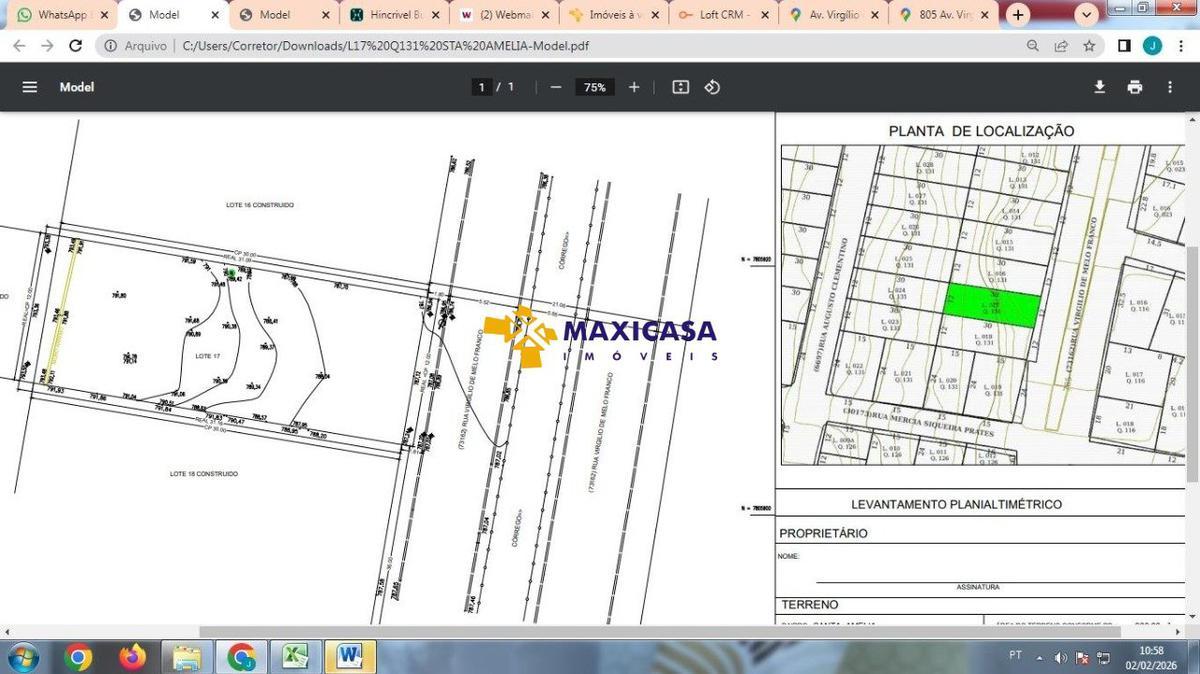Viewport: 1200px width, 674px height.
Task: Show hidden system tray icons
Action: click(x=1041, y=657)
